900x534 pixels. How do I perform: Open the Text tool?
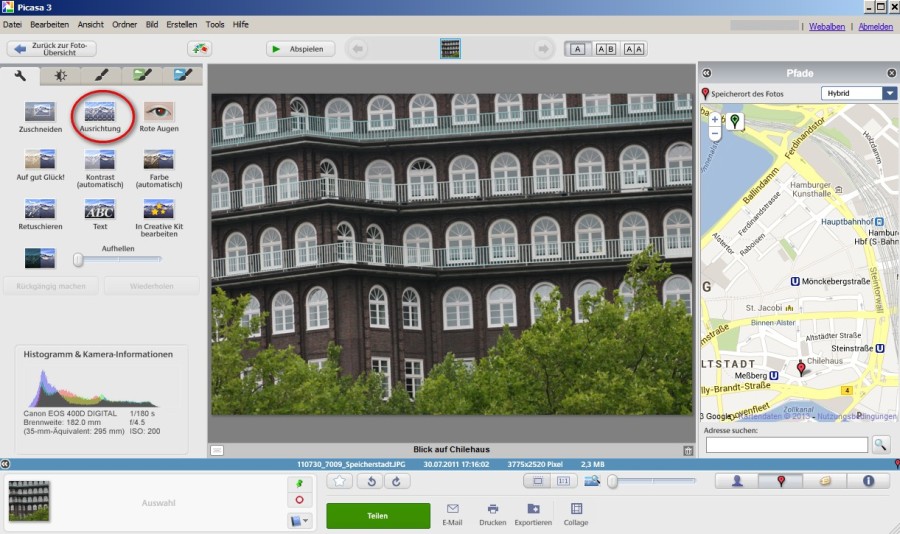point(100,210)
